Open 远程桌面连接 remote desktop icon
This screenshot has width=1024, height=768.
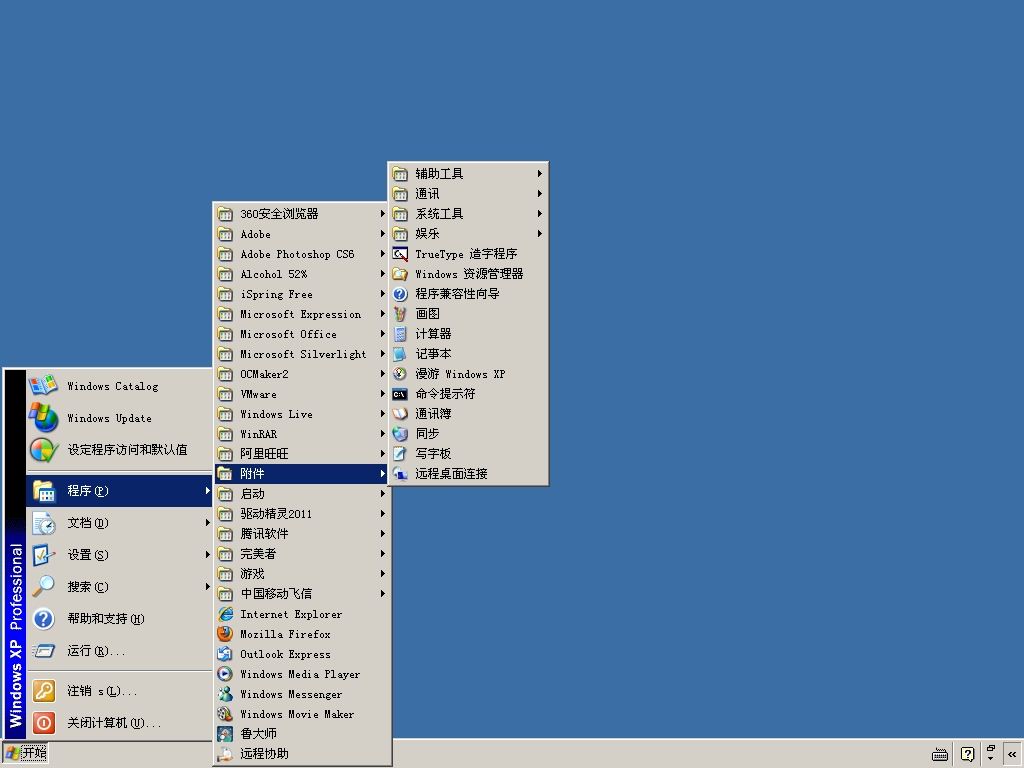click(x=400, y=474)
